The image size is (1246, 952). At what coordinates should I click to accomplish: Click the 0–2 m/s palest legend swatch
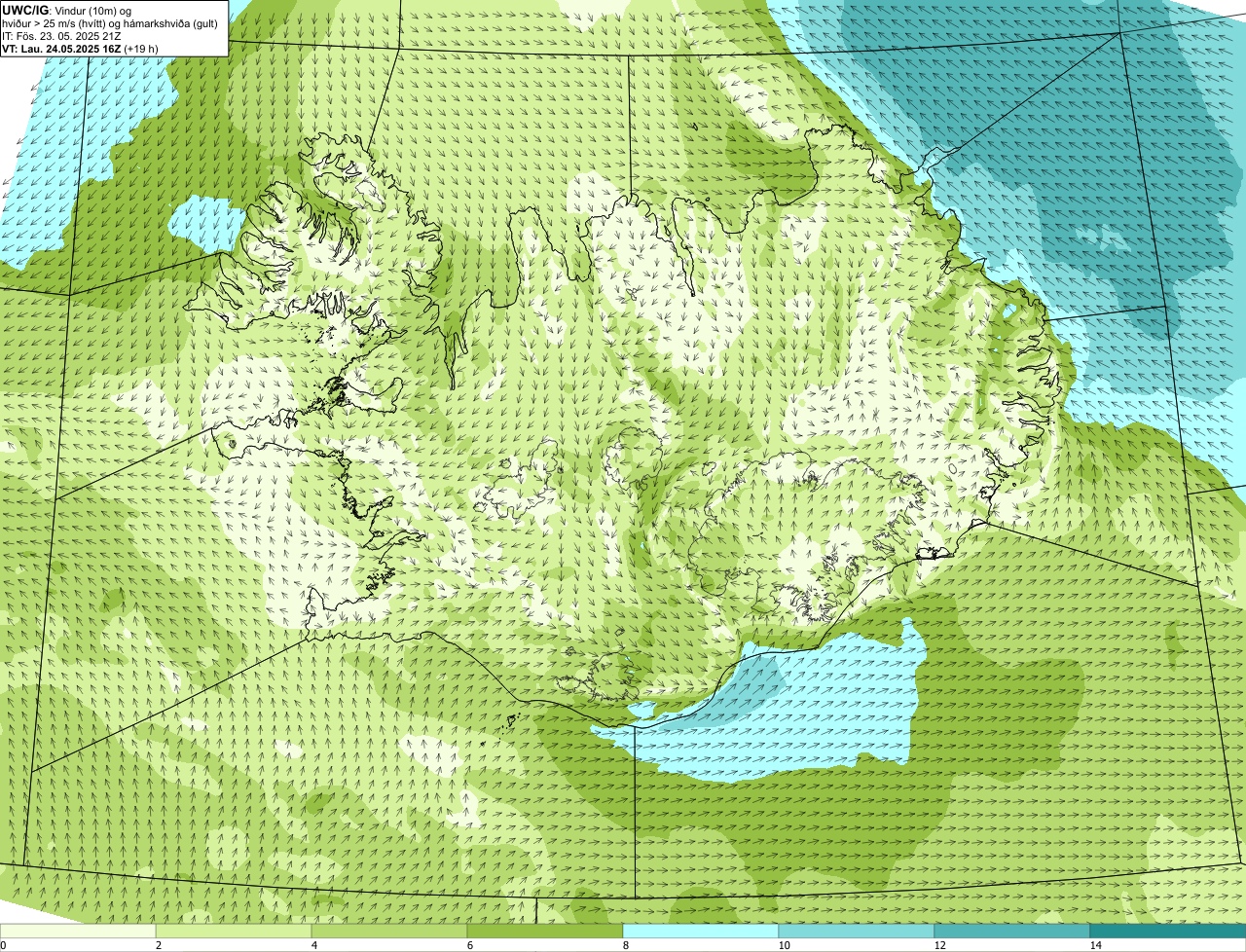pos(78,931)
